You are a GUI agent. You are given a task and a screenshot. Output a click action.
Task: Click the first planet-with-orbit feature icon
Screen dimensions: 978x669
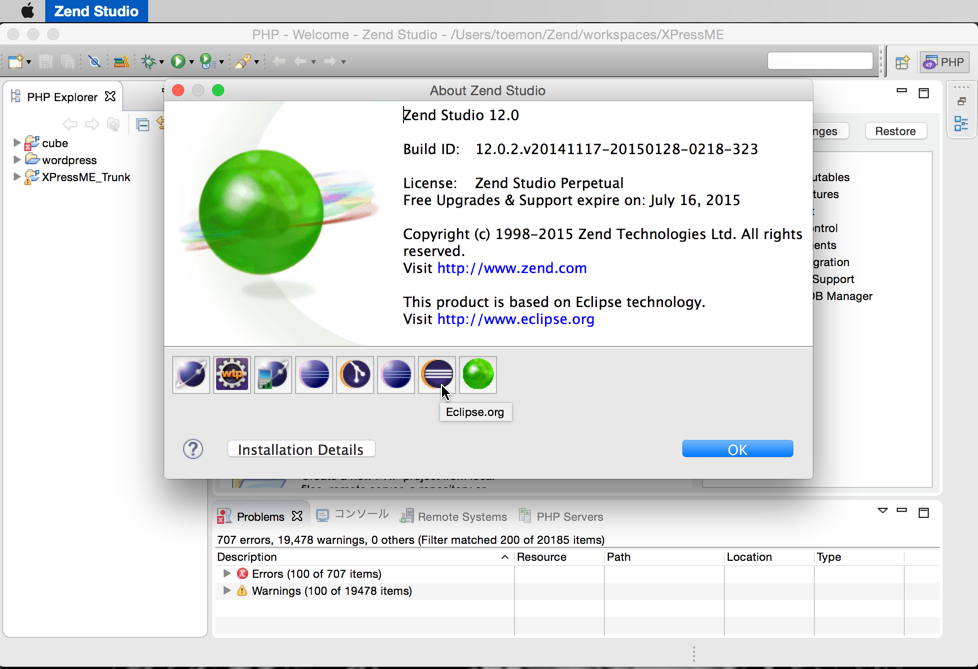point(191,375)
